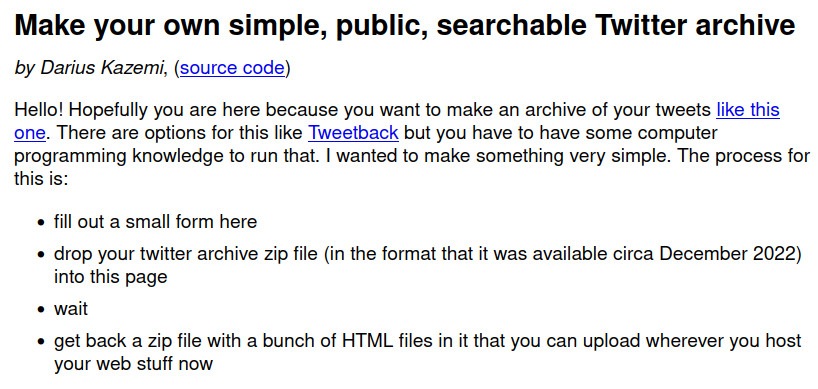Click "December 2022" in the list
The height and width of the screenshot is (389, 818).
[729, 254]
